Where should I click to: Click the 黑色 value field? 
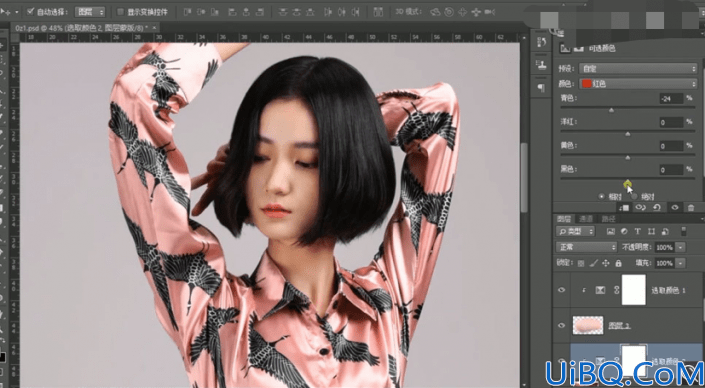pos(671,170)
